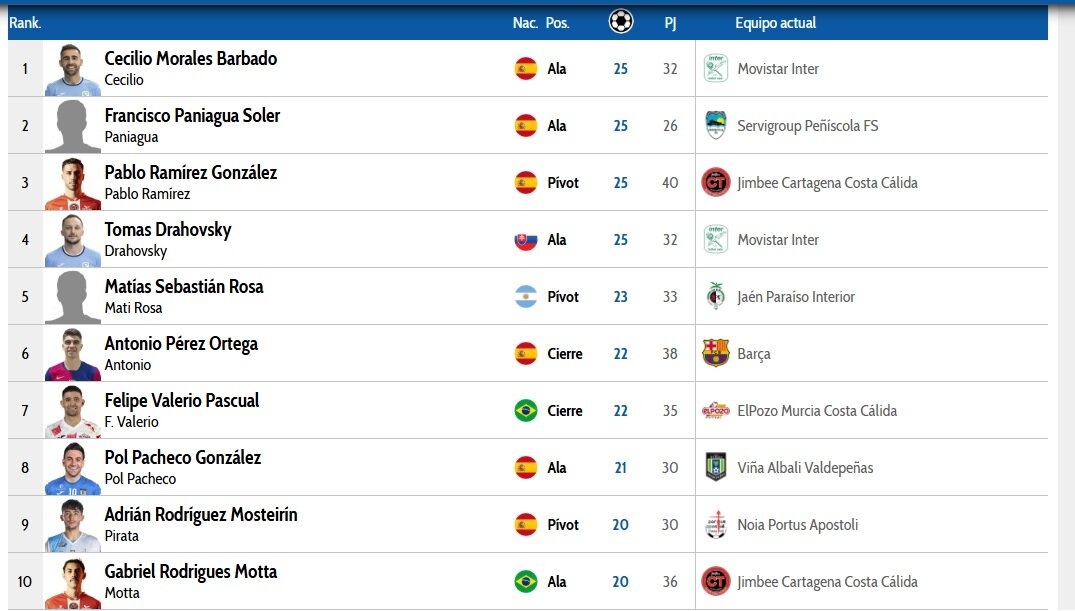Click the Argentina flag beside Mati Rosa

(526, 297)
